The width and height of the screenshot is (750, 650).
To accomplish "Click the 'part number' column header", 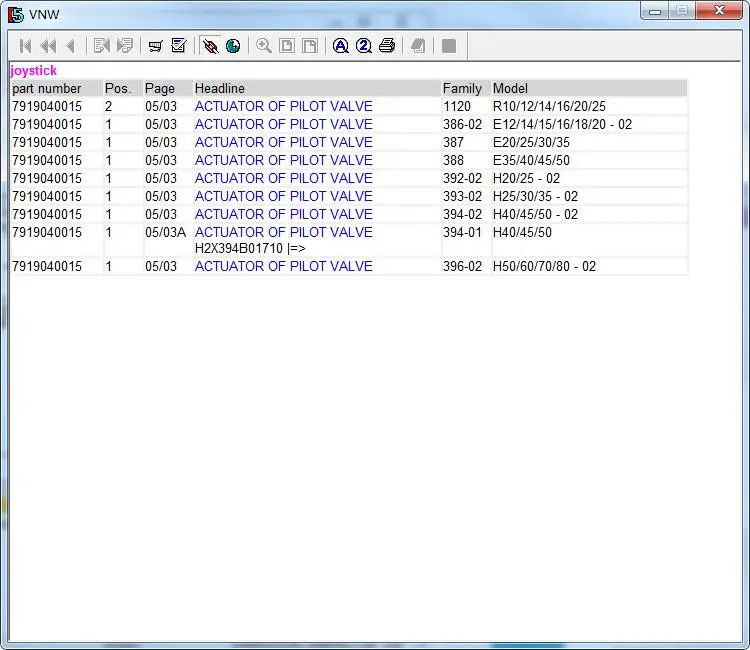I will click(x=56, y=88).
